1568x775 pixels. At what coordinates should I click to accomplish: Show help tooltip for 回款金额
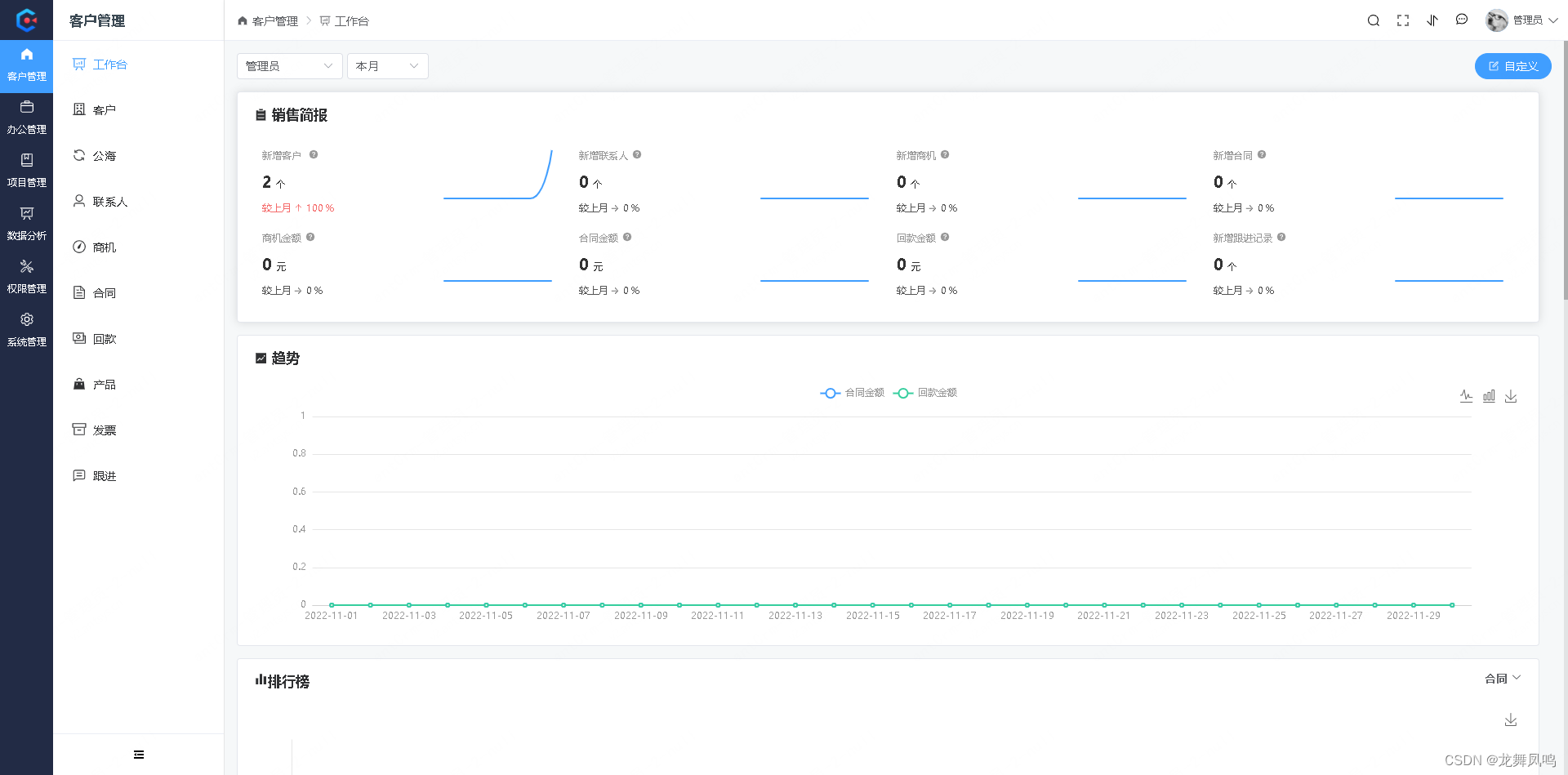click(945, 237)
